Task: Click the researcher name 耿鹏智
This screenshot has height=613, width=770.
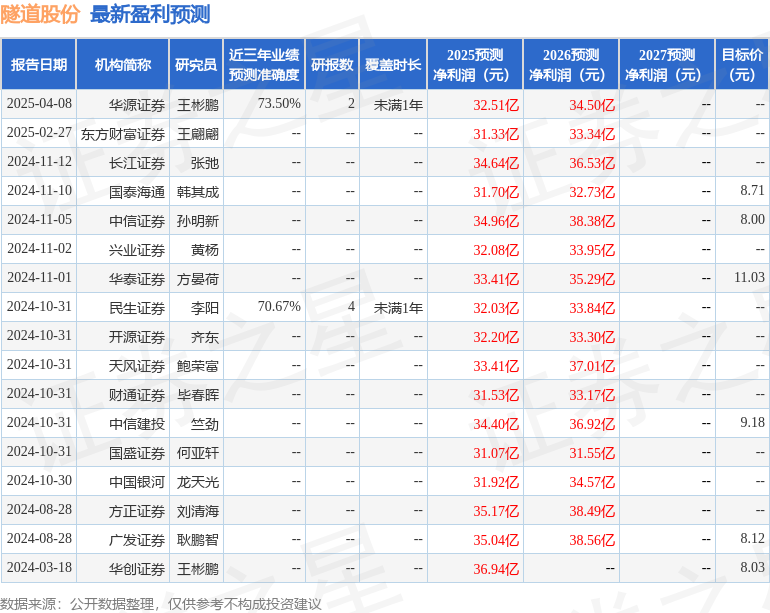Action: tap(198, 540)
